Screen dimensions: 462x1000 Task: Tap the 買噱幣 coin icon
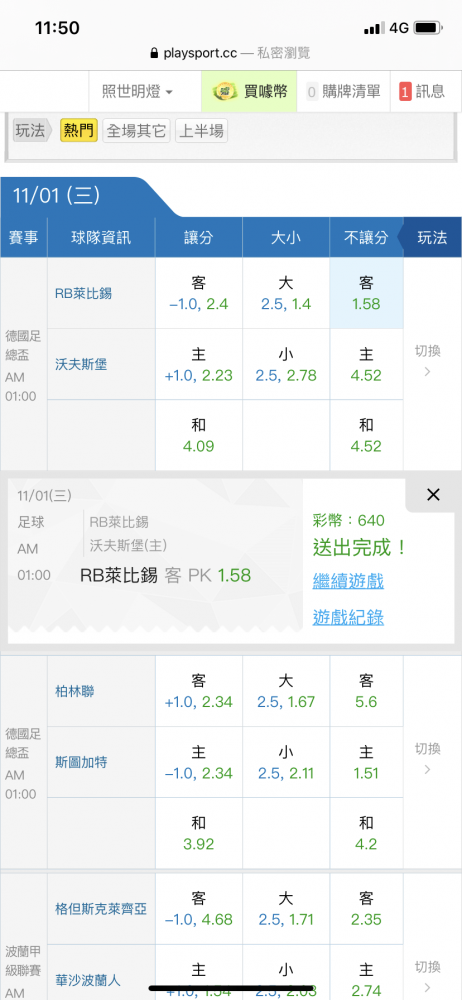[221, 91]
